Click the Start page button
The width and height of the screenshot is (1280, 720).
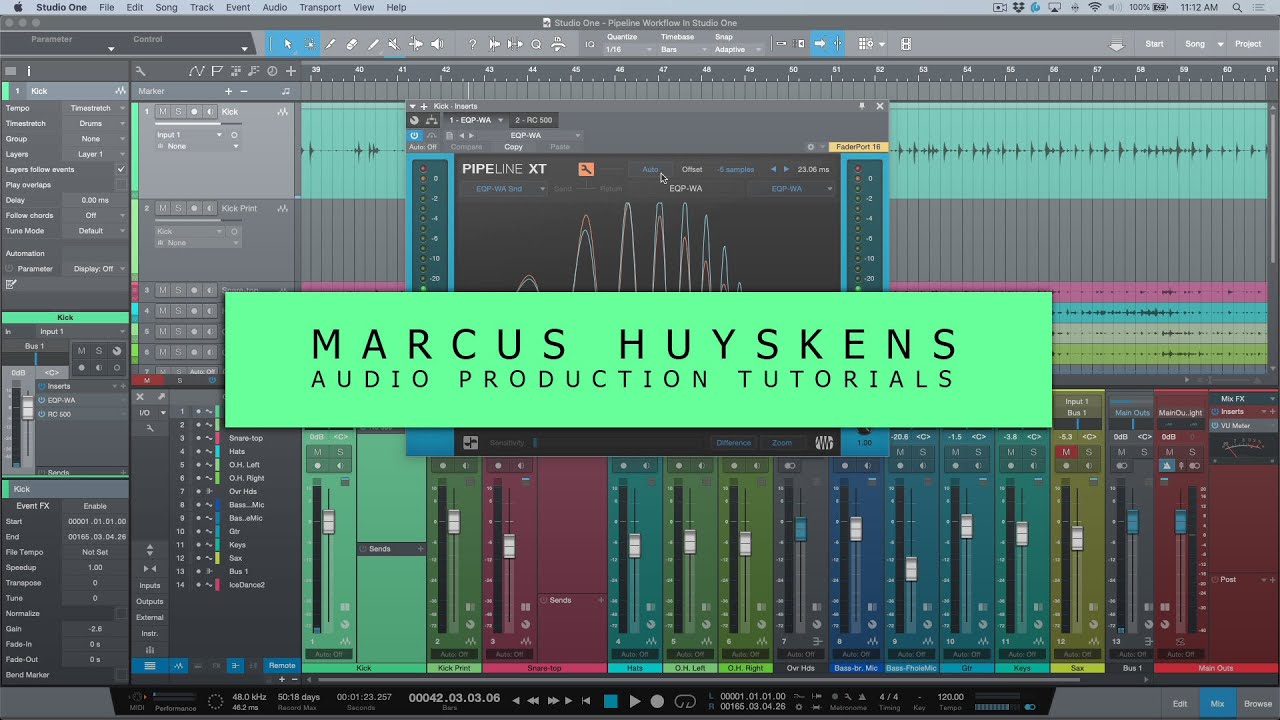1154,44
